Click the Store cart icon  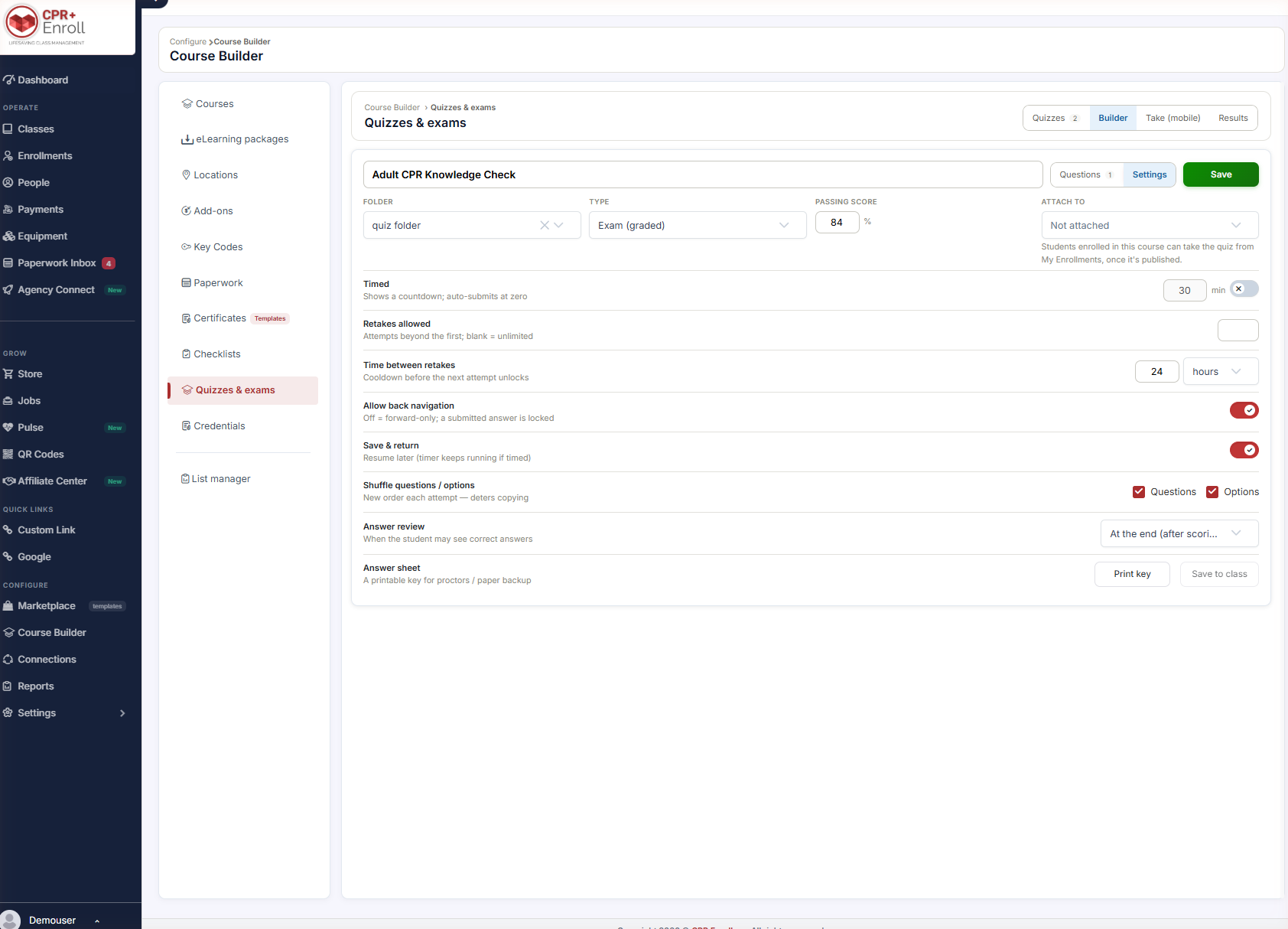point(8,374)
